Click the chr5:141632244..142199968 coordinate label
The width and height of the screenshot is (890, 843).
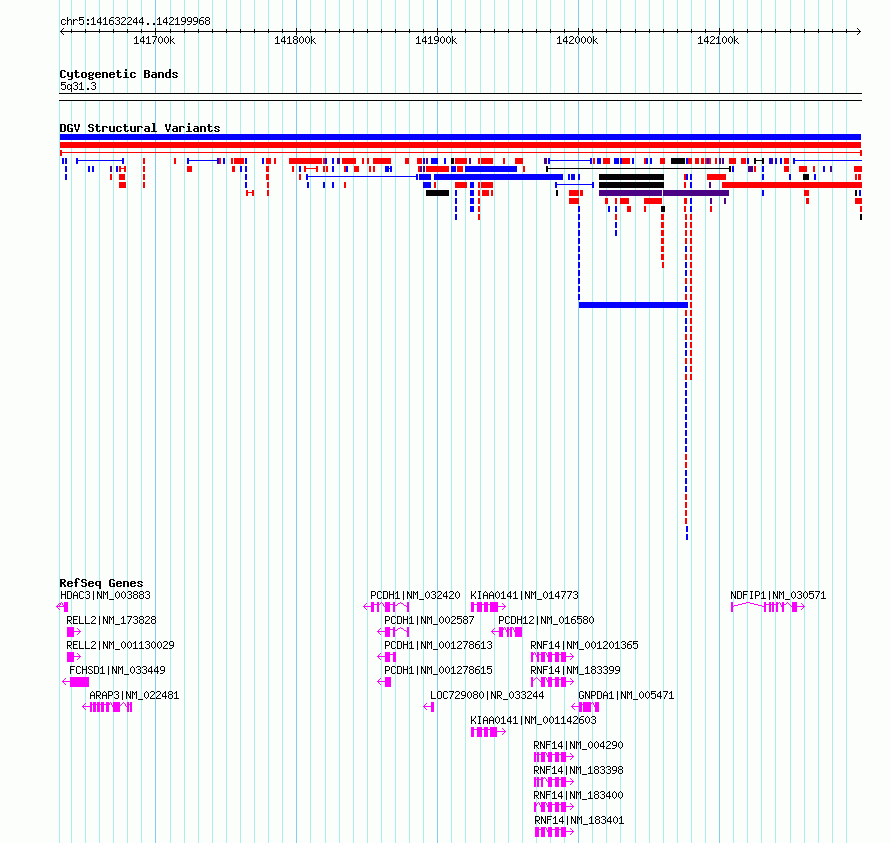pyautogui.click(x=135, y=21)
